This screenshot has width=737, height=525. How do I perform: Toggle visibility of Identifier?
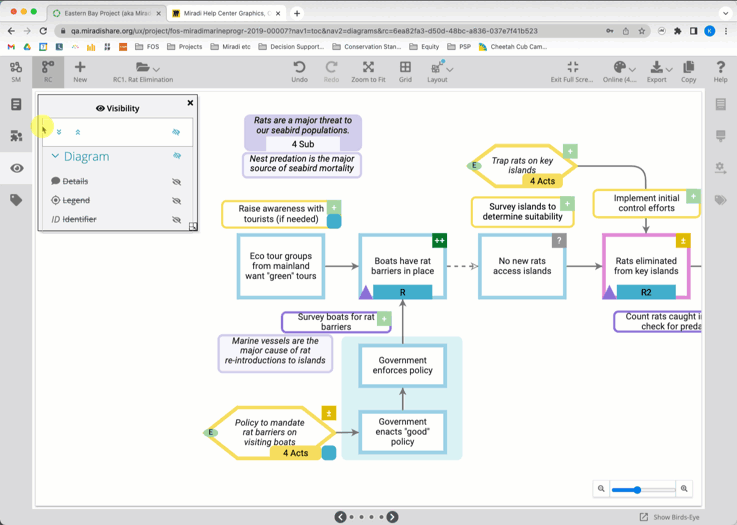point(177,220)
